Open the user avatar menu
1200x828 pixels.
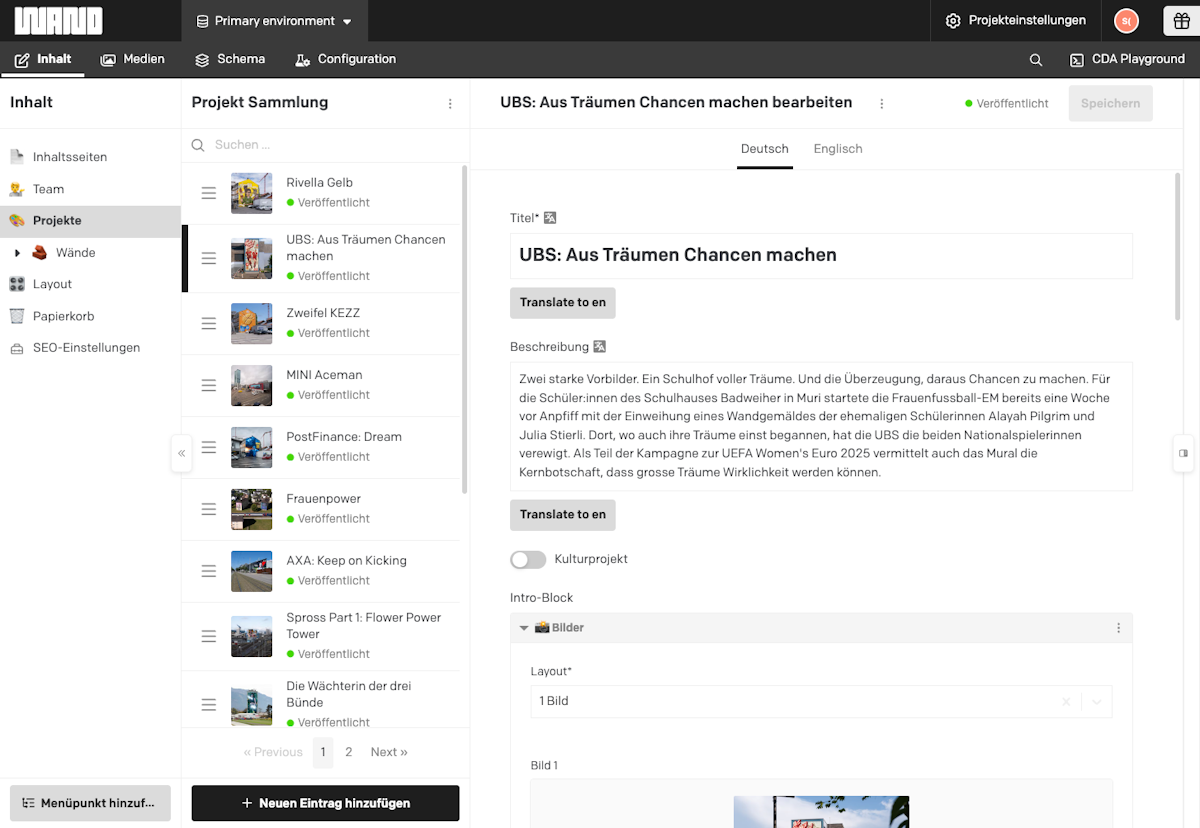1126,21
